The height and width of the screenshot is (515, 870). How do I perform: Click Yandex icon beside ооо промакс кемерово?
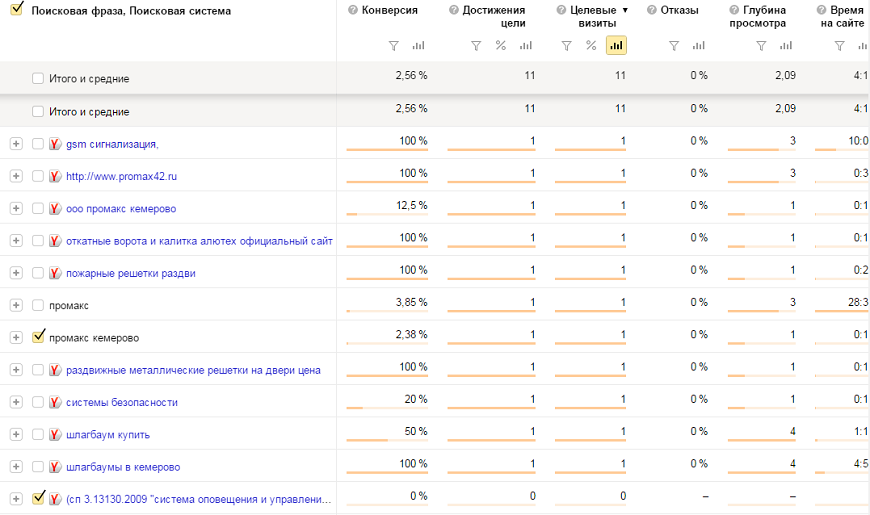(55, 209)
